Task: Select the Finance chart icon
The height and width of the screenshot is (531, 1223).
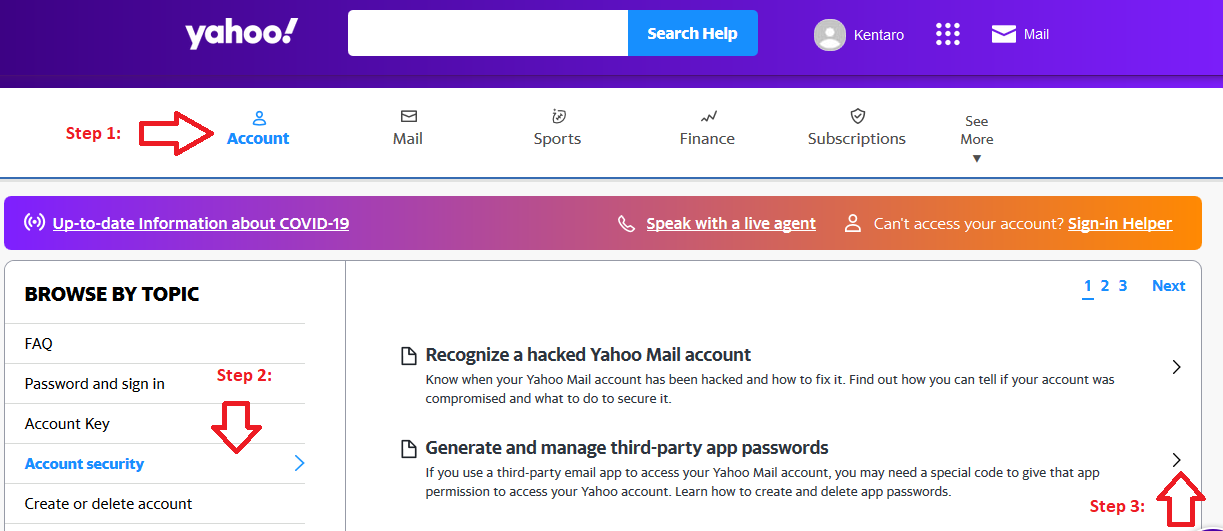Action: point(708,117)
